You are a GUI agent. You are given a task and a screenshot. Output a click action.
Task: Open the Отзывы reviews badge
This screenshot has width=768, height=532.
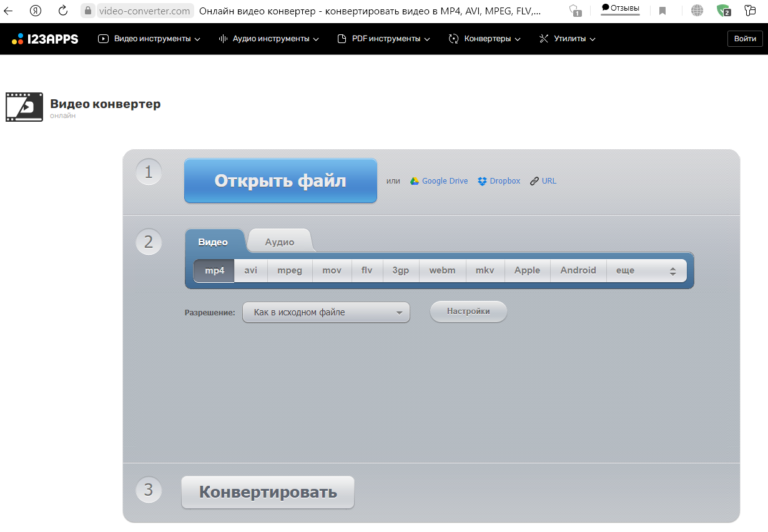coord(621,8)
